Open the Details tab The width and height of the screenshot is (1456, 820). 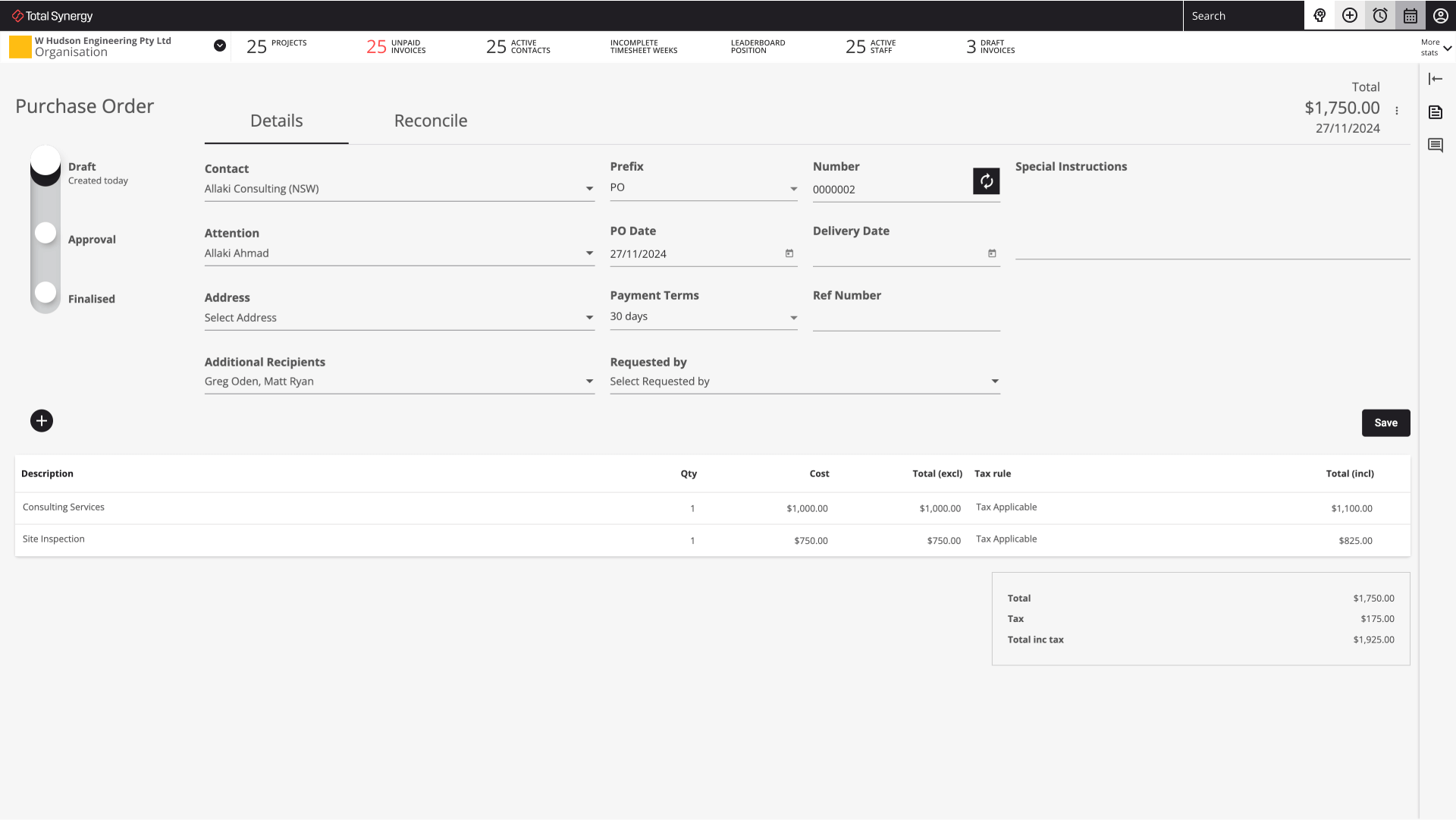click(276, 121)
